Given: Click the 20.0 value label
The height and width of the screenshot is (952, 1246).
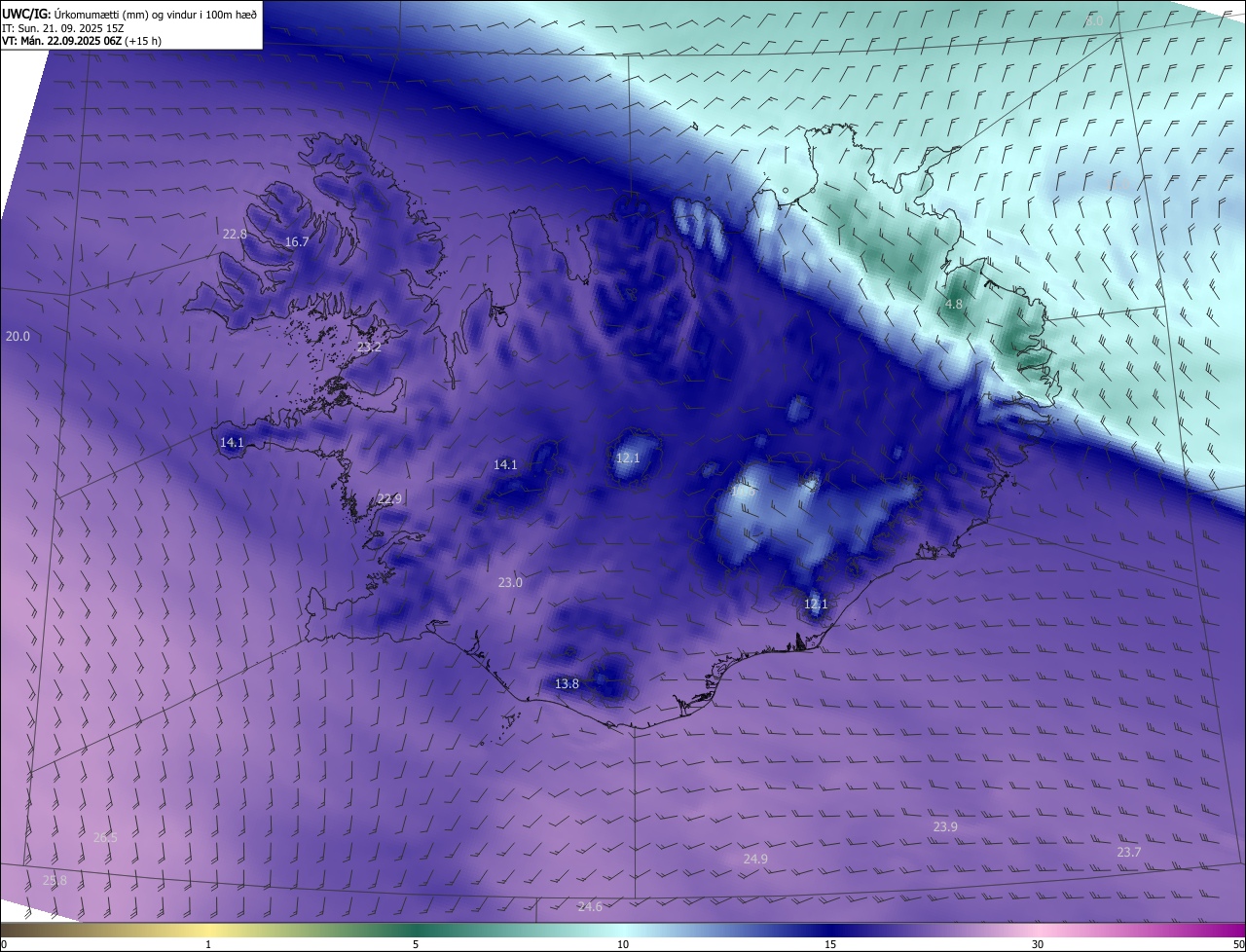Looking at the screenshot, I should tap(18, 337).
